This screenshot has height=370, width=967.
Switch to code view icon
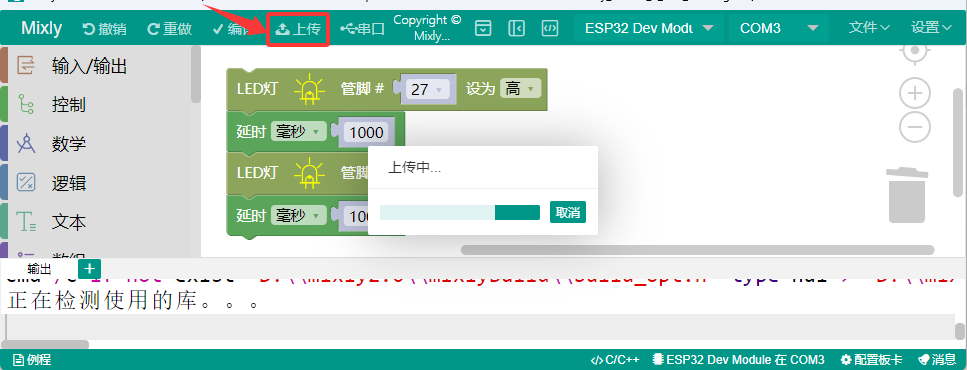[549, 28]
